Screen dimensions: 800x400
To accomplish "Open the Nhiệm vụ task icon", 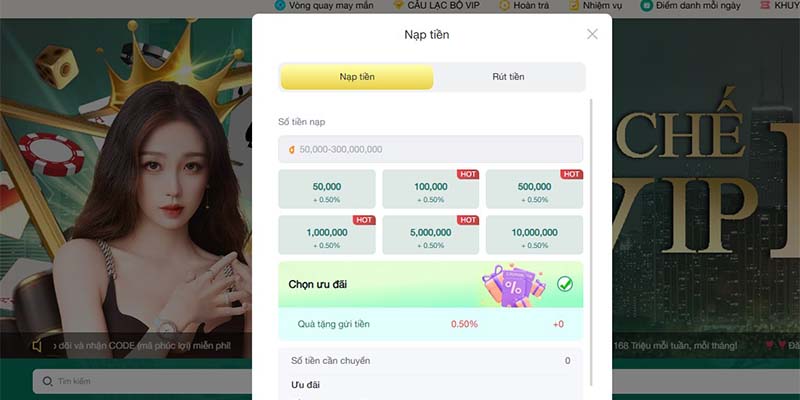I will (x=574, y=5).
